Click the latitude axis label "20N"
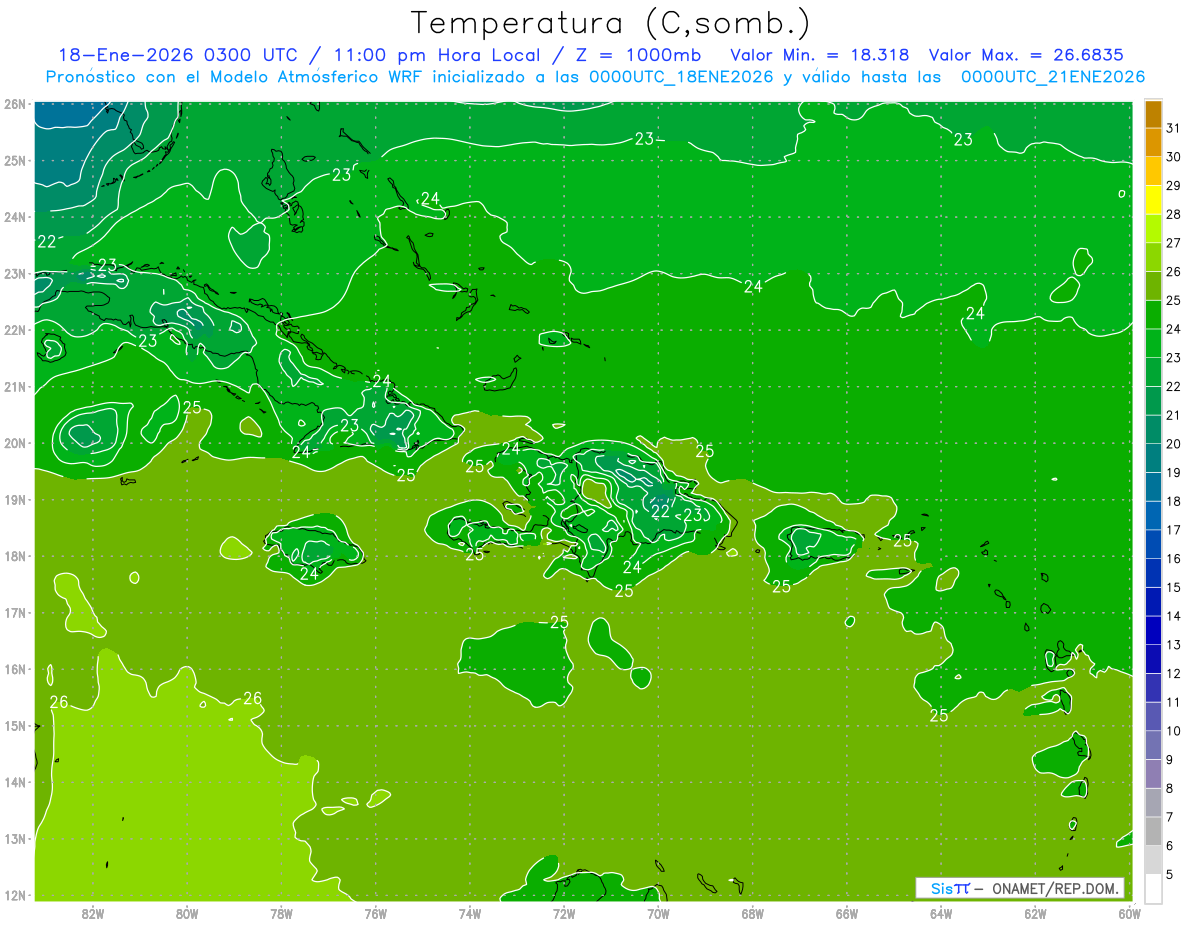This screenshot has width=1200, height=927. coord(15,443)
